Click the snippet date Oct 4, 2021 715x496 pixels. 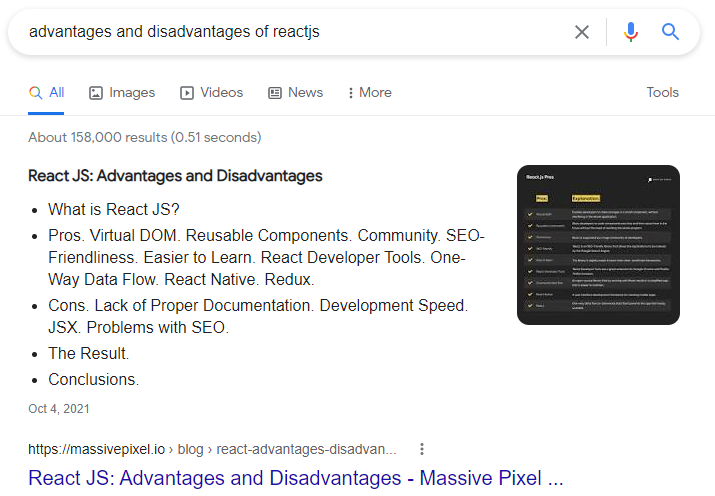click(x=59, y=409)
